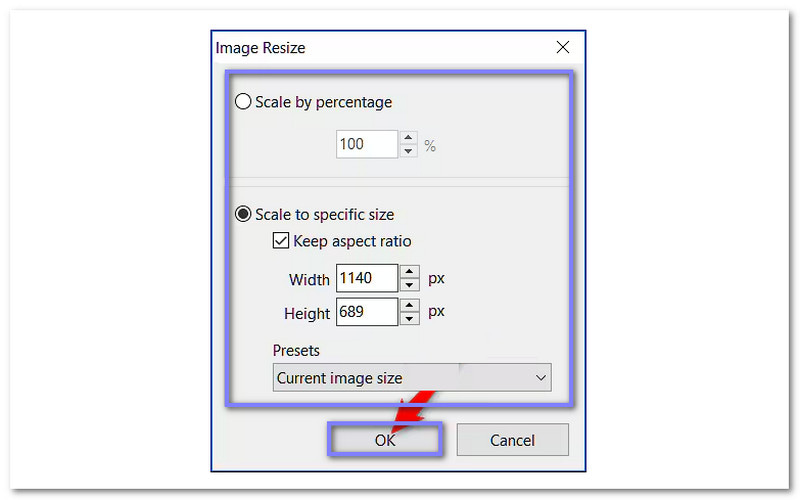Select the Scale to specific size option
800x500 pixels.
243,214
